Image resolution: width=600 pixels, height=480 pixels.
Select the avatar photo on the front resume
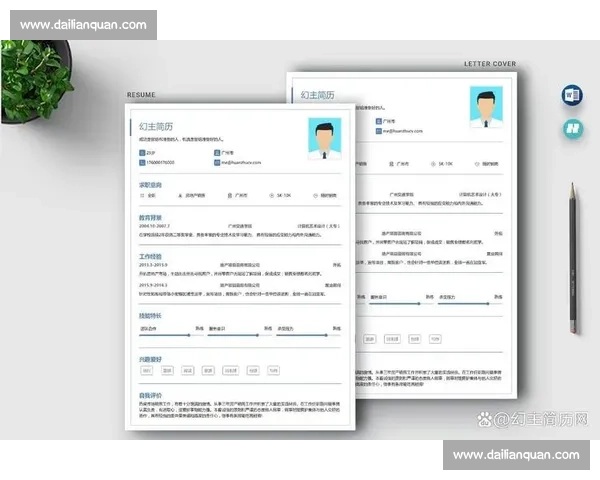tap(324, 138)
